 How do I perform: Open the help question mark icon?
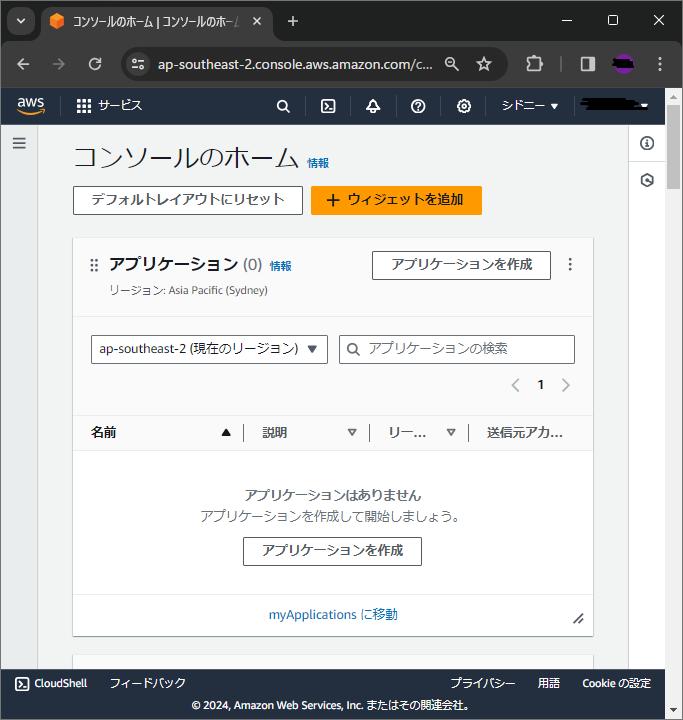(x=418, y=106)
